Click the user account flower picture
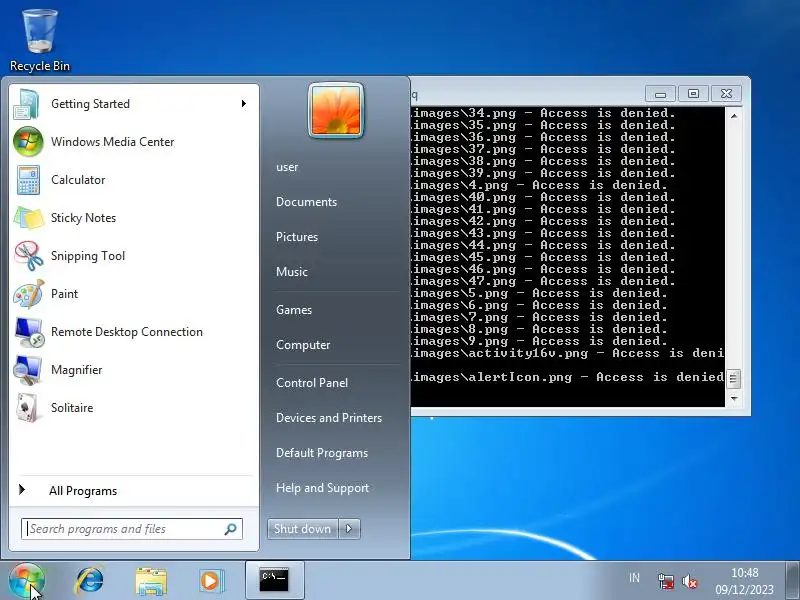 pos(336,110)
